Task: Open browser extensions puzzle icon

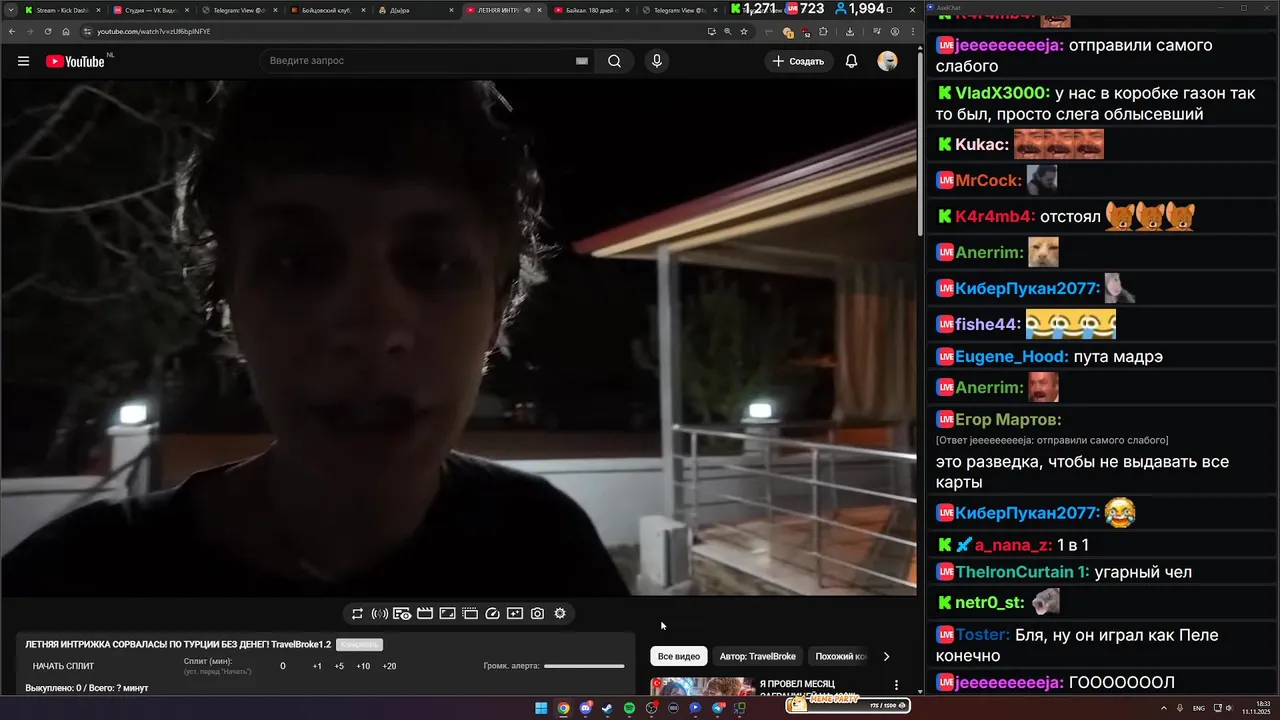Action: (823, 31)
